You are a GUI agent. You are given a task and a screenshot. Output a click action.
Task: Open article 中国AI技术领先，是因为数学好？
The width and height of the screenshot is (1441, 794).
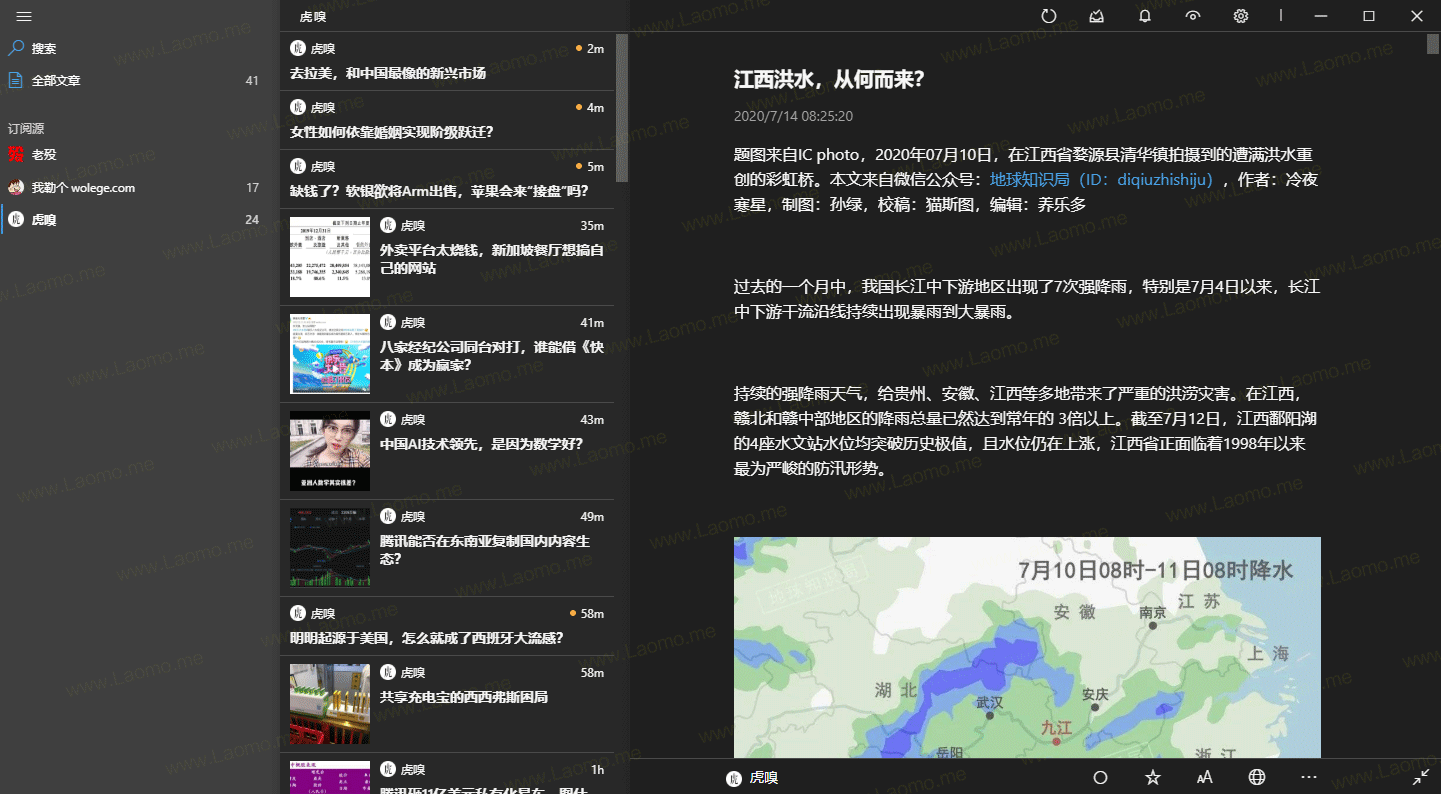[447, 451]
